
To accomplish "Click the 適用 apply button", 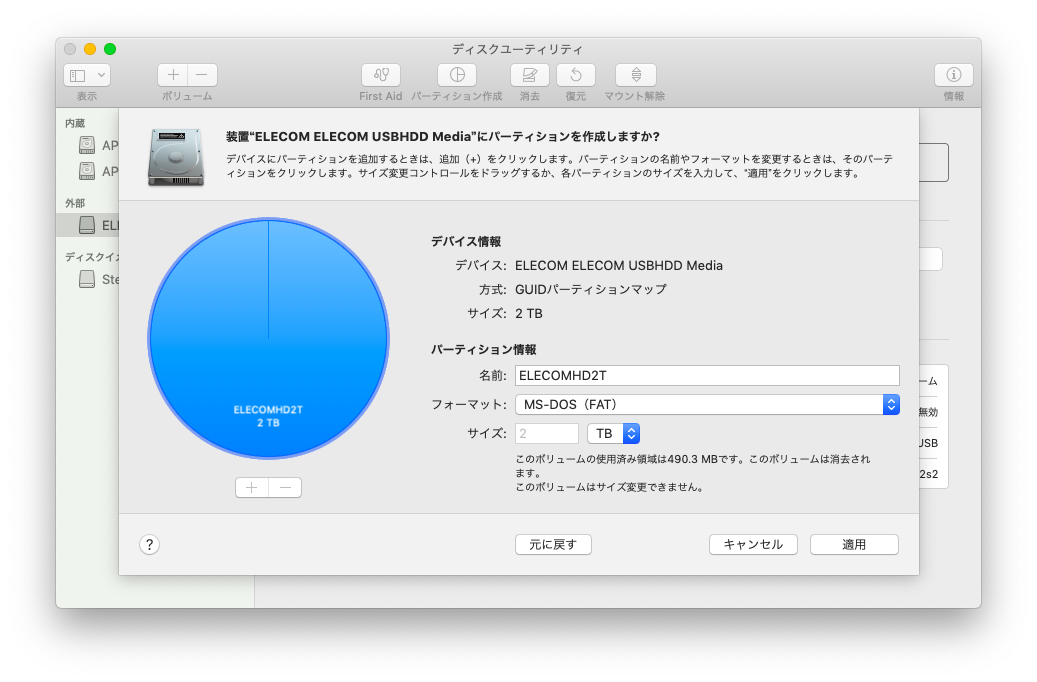I will coord(854,544).
